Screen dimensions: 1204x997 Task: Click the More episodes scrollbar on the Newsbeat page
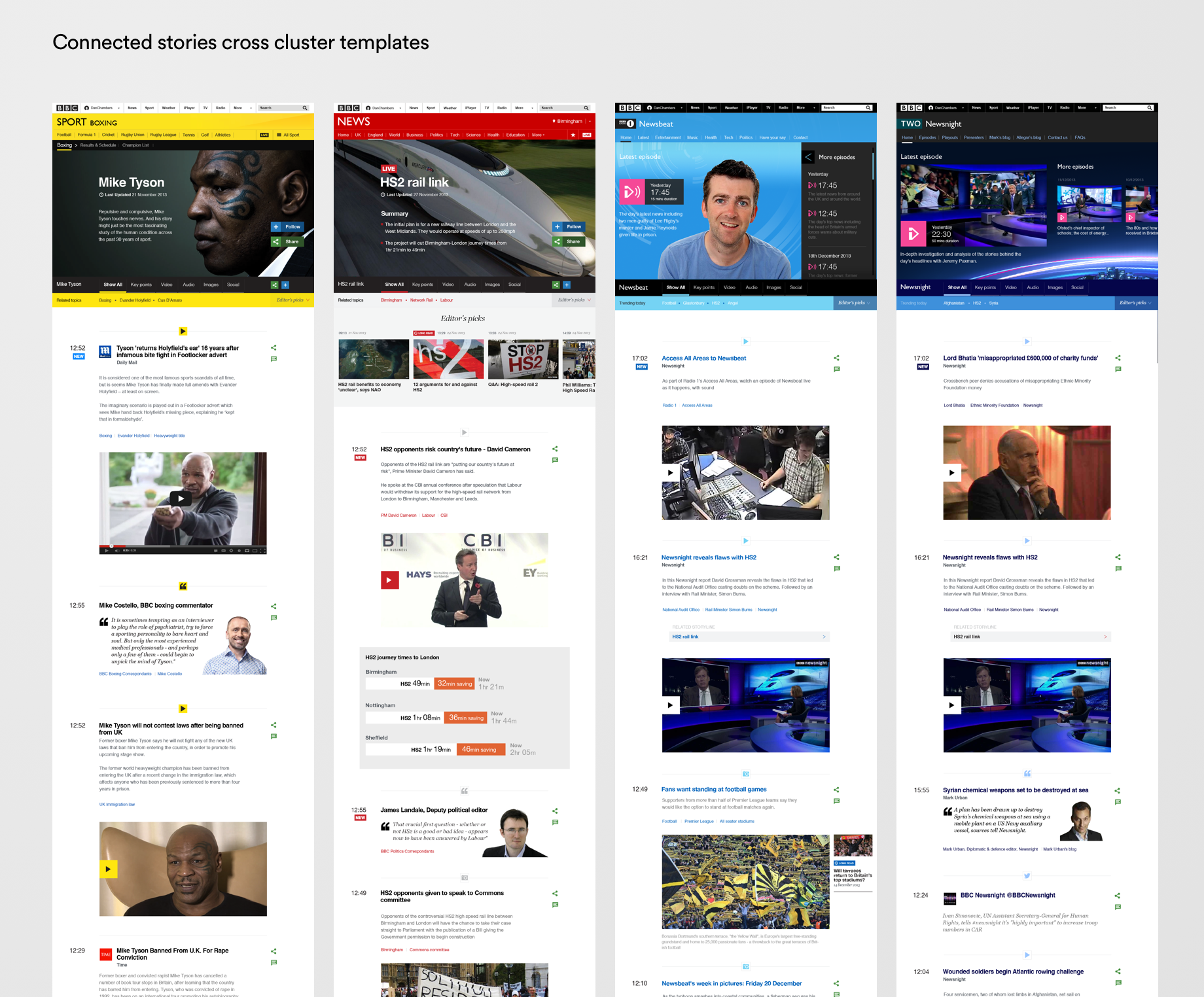[874, 167]
